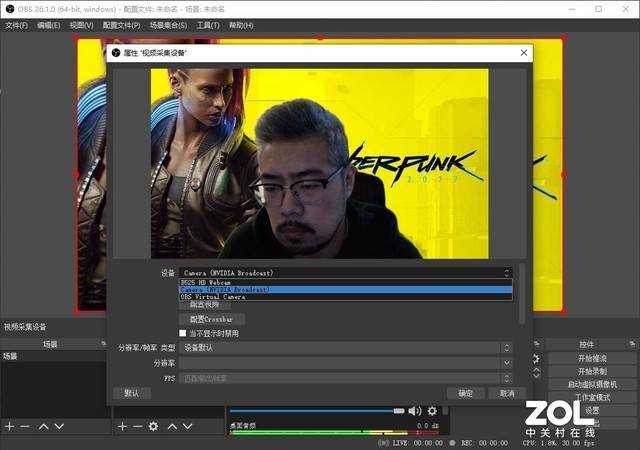The height and width of the screenshot is (450, 640).
Task: Open the 工具(T) menu
Action: pyautogui.click(x=208, y=25)
